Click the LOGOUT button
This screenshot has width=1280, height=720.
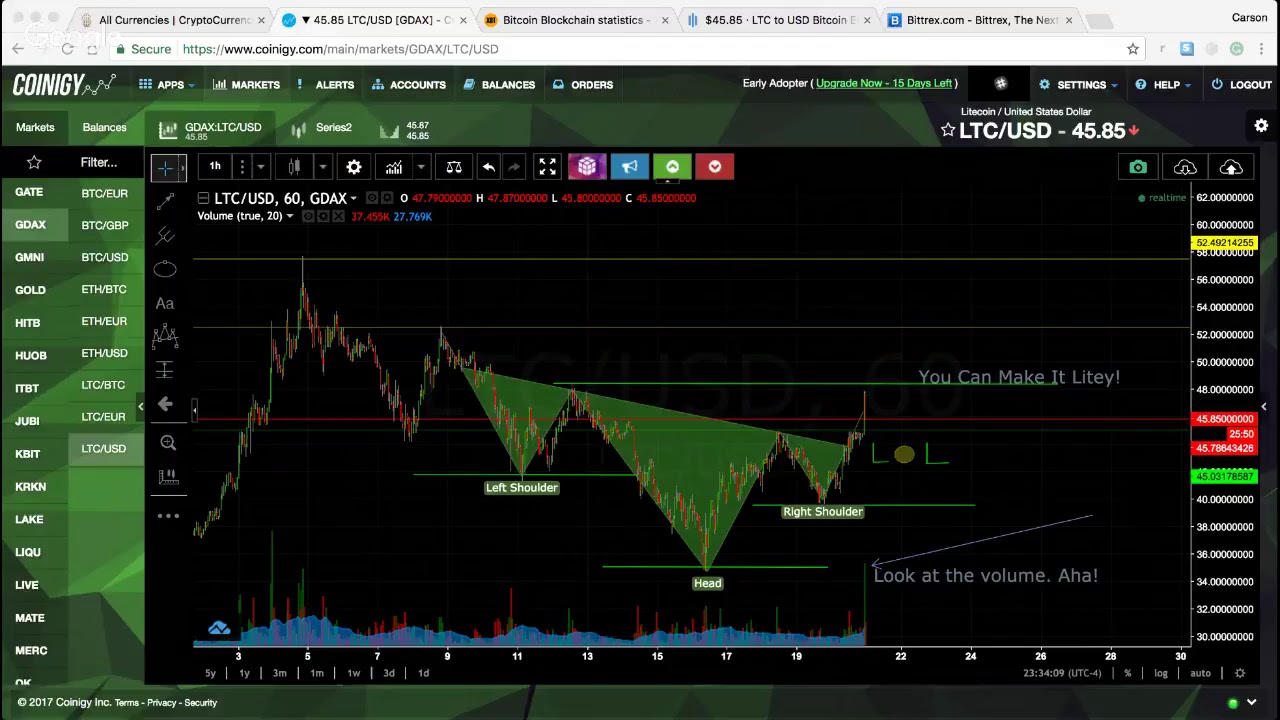click(1241, 85)
